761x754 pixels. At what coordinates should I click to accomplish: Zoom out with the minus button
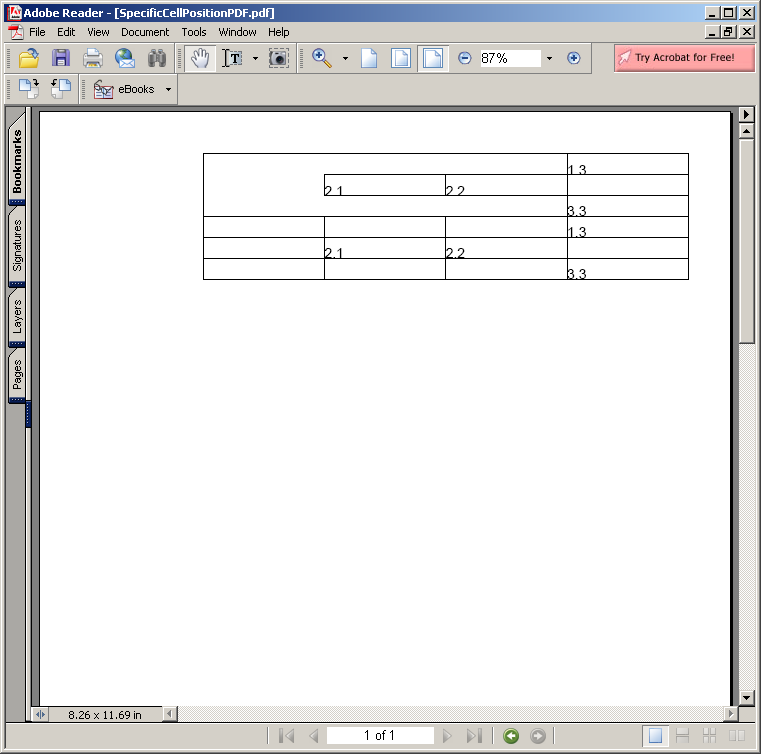click(464, 58)
